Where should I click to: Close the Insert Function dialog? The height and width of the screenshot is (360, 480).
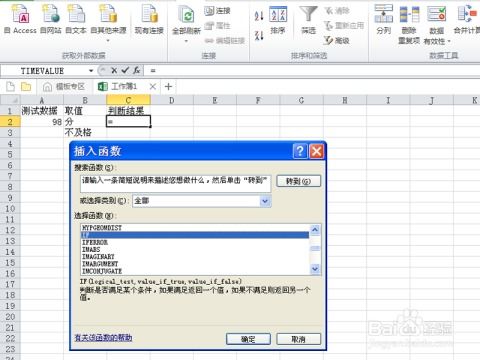(316, 151)
